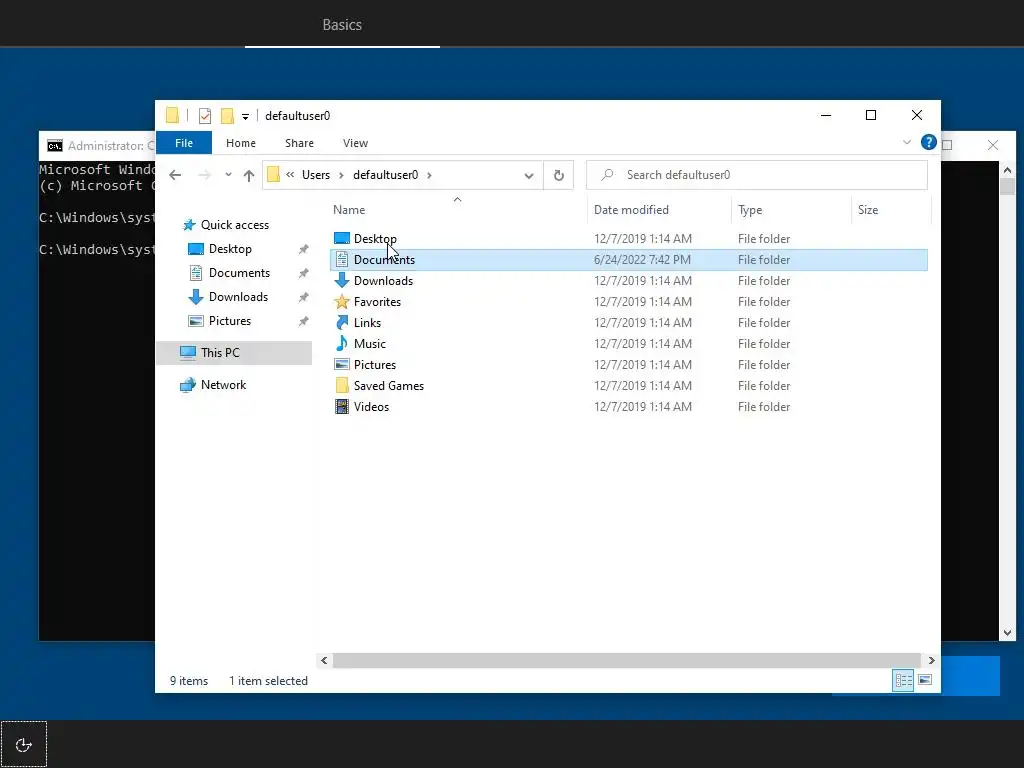Click the search magnifier icon
The height and width of the screenshot is (768, 1024).
(x=607, y=174)
